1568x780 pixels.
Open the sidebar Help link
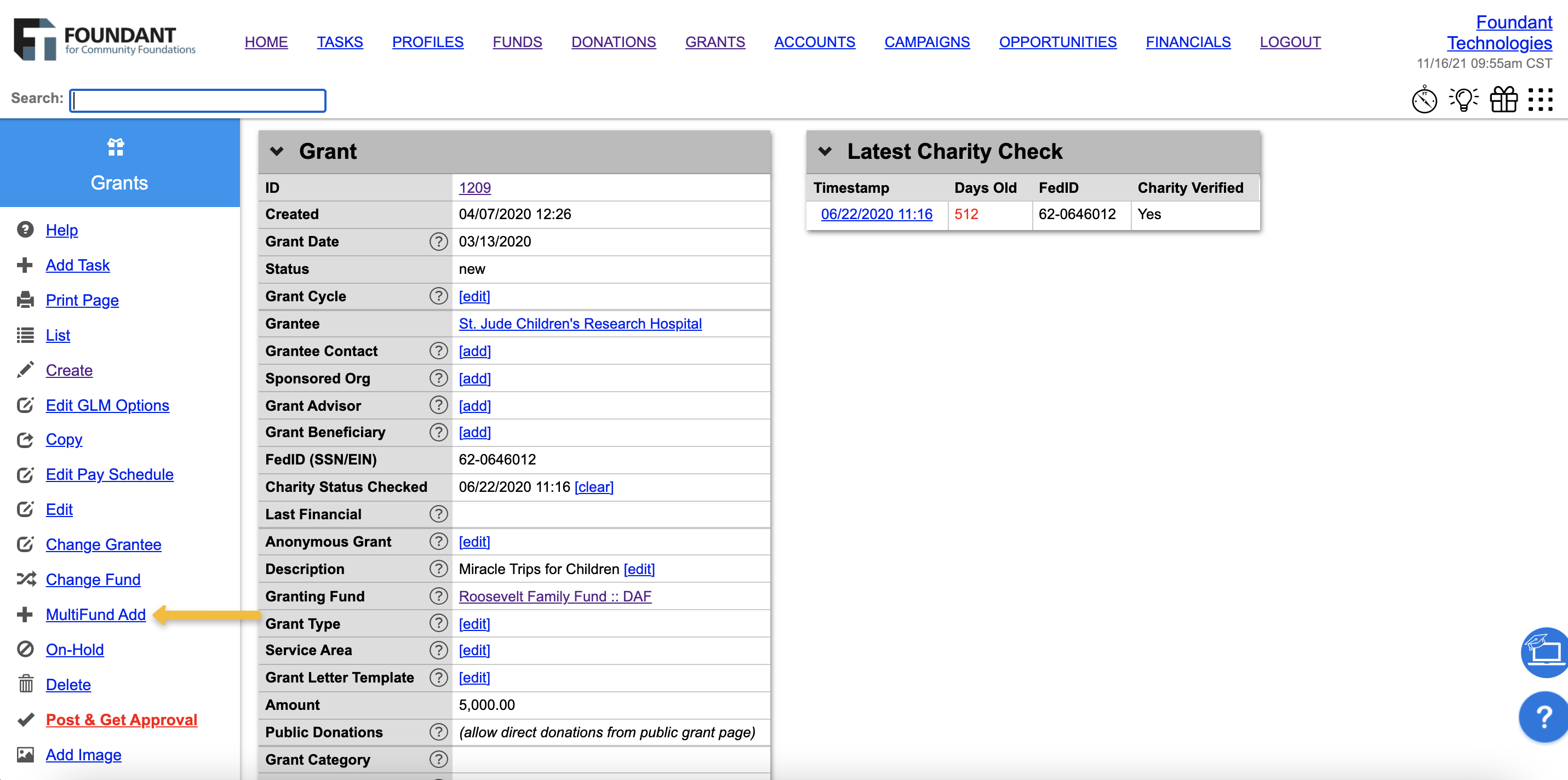pos(61,230)
